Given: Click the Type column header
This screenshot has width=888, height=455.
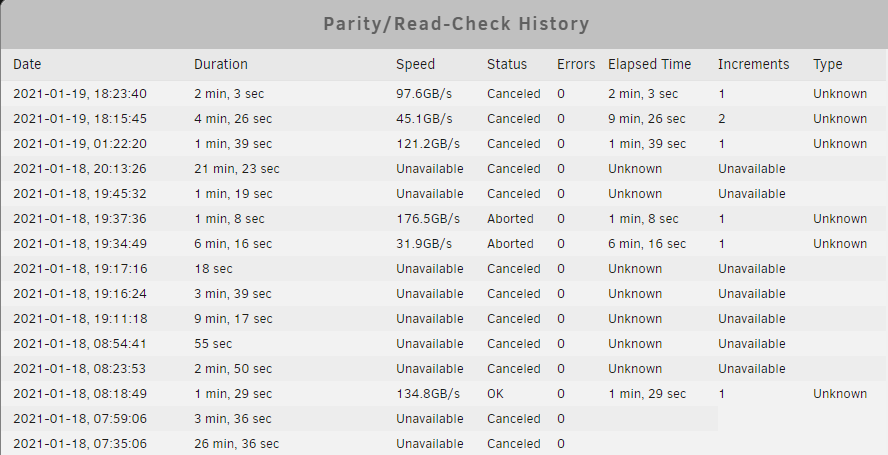Looking at the screenshot, I should click(x=828, y=65).
